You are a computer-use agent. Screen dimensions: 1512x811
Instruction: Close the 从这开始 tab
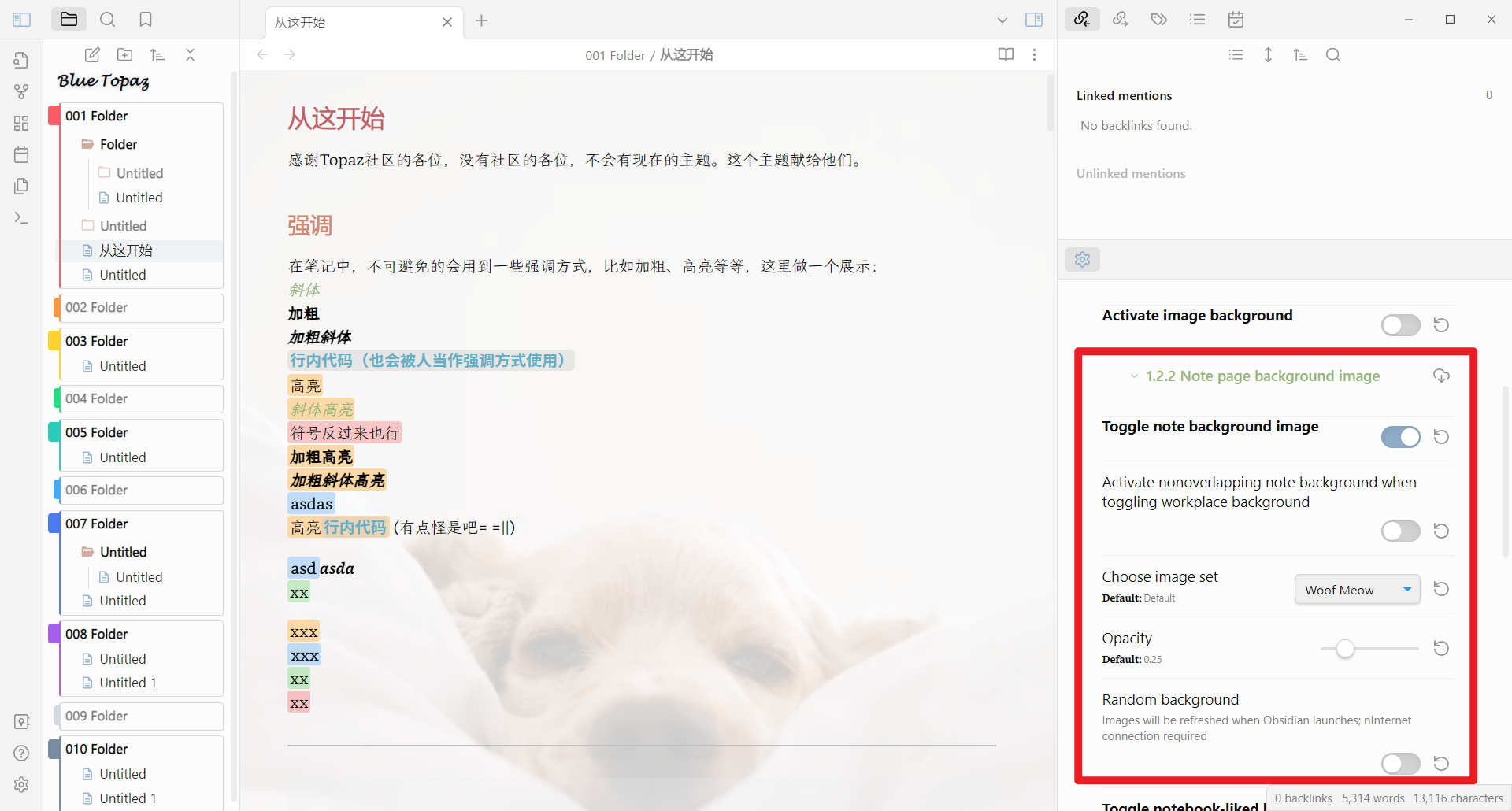click(447, 22)
